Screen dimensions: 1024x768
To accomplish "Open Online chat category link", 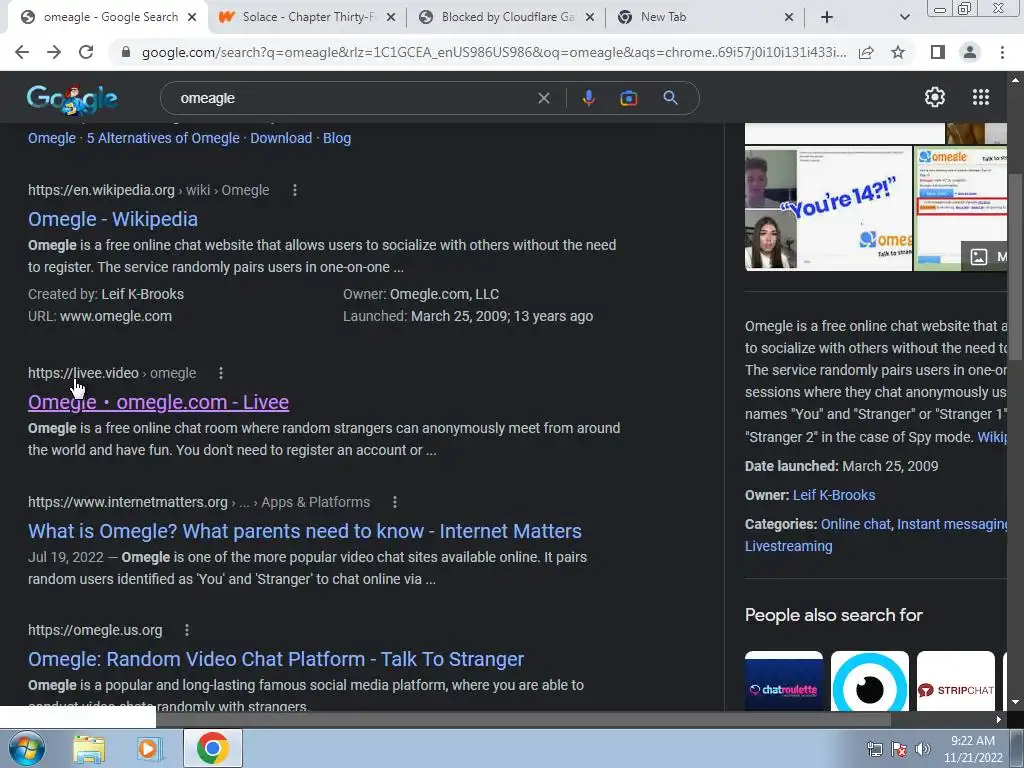I will pos(856,524).
